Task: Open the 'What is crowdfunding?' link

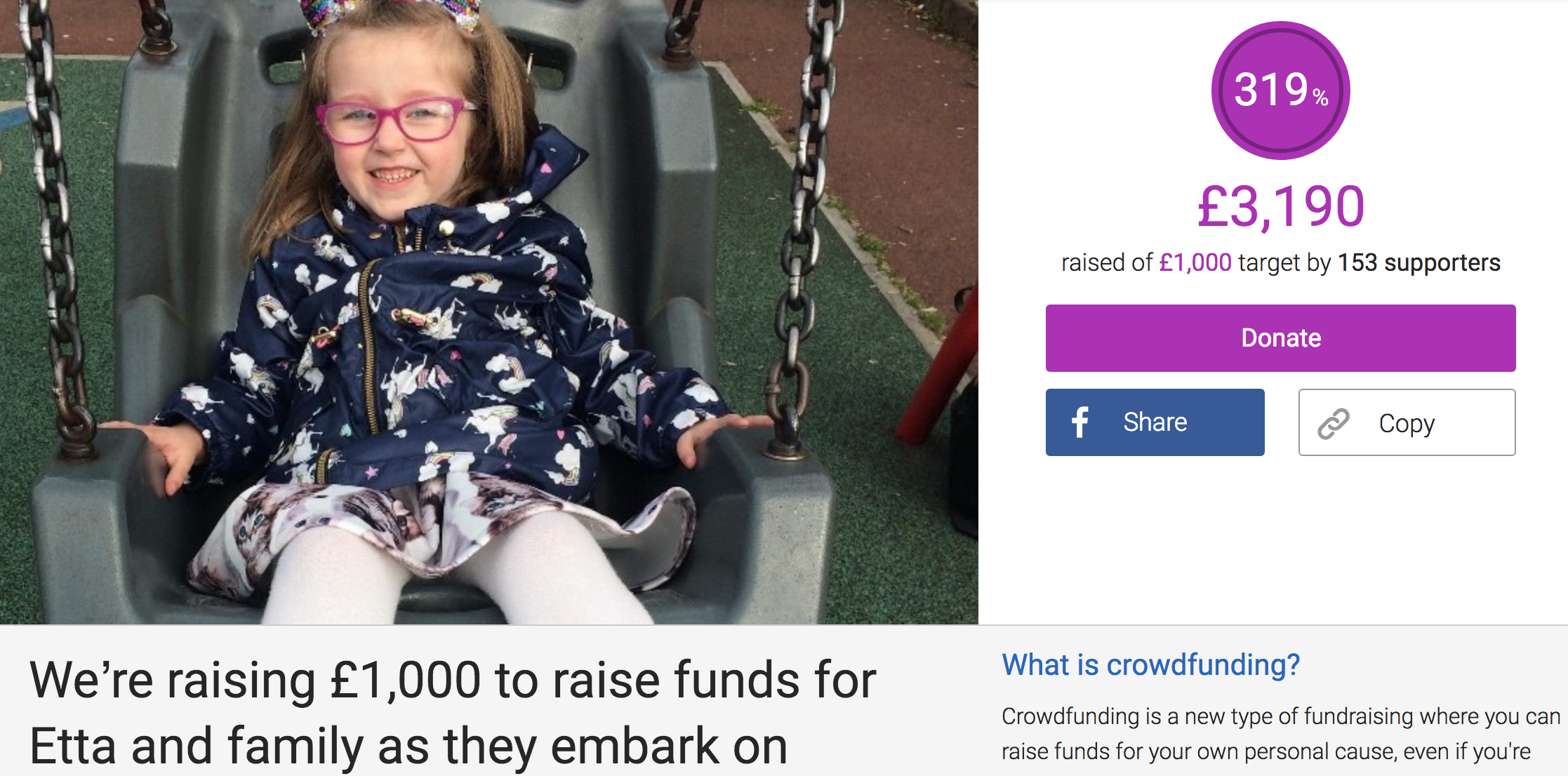Action: pos(1150,664)
